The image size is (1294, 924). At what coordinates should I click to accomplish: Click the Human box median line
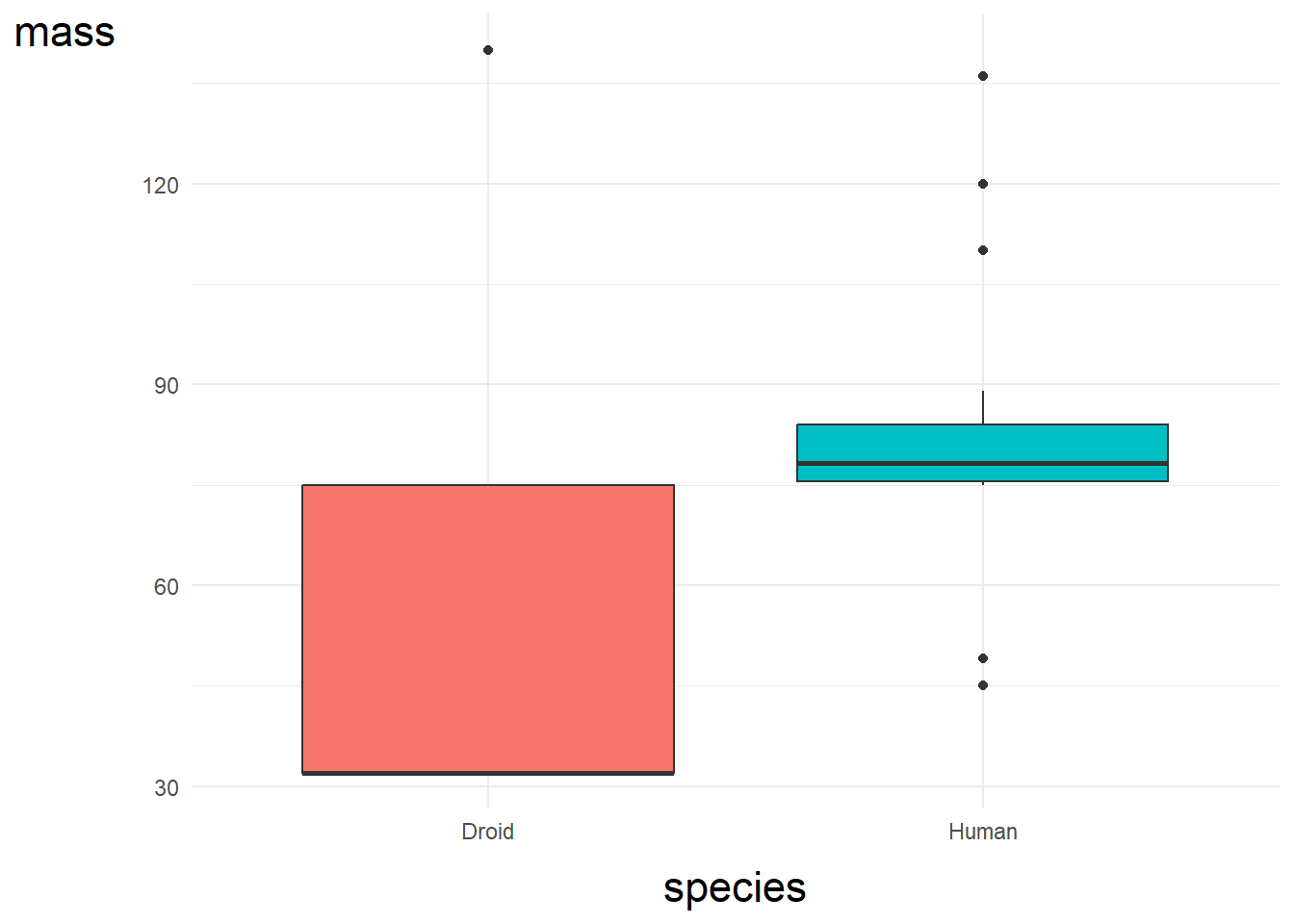[983, 464]
